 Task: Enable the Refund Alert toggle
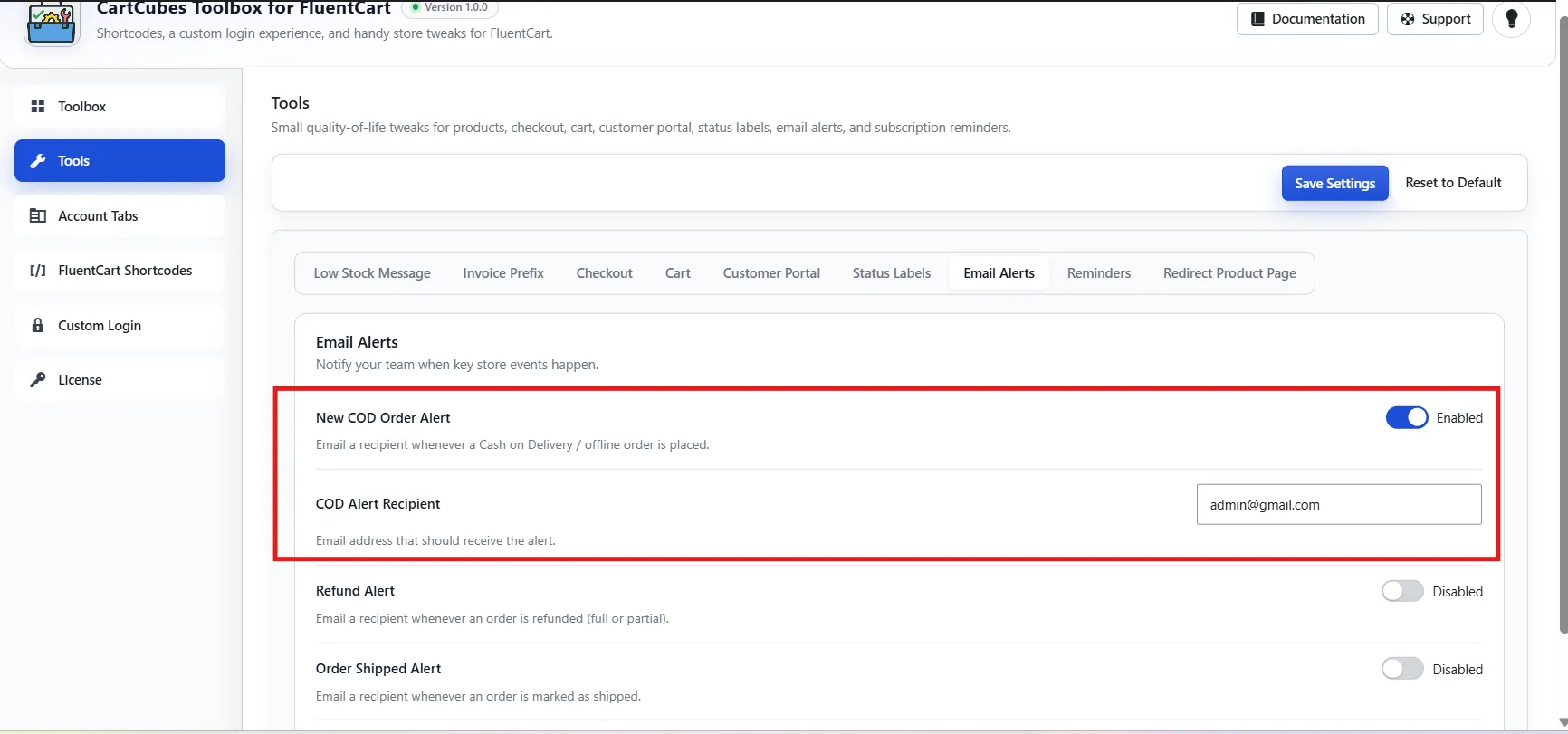pos(1402,591)
